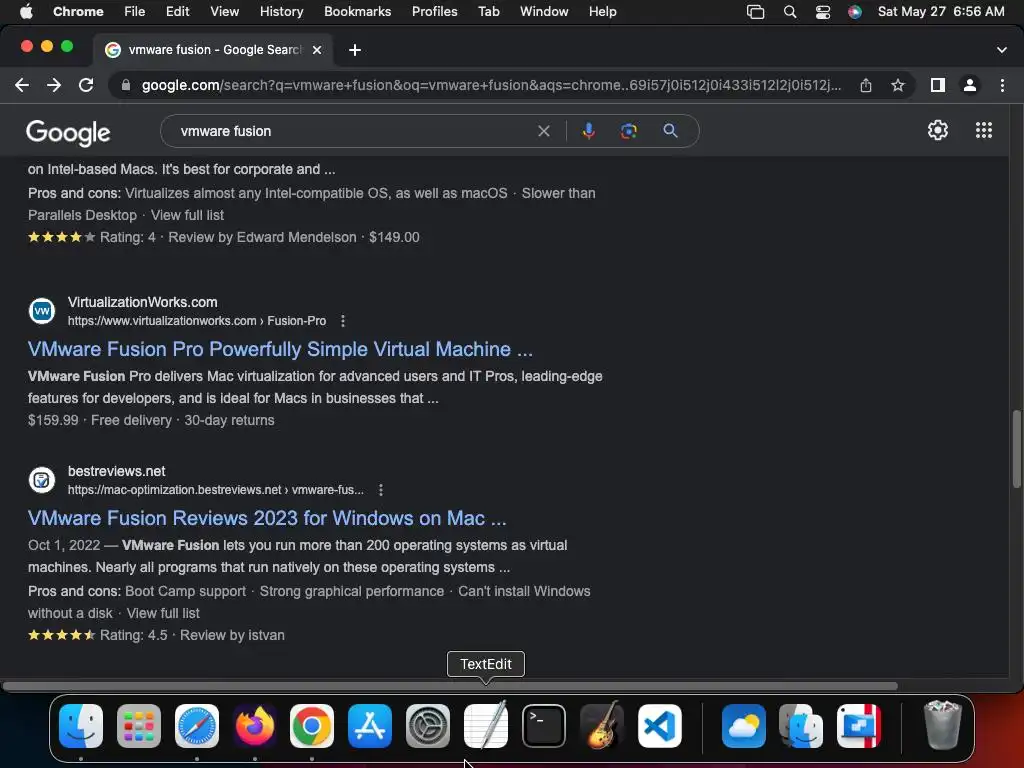Search by image with Google Lens

coord(628,131)
